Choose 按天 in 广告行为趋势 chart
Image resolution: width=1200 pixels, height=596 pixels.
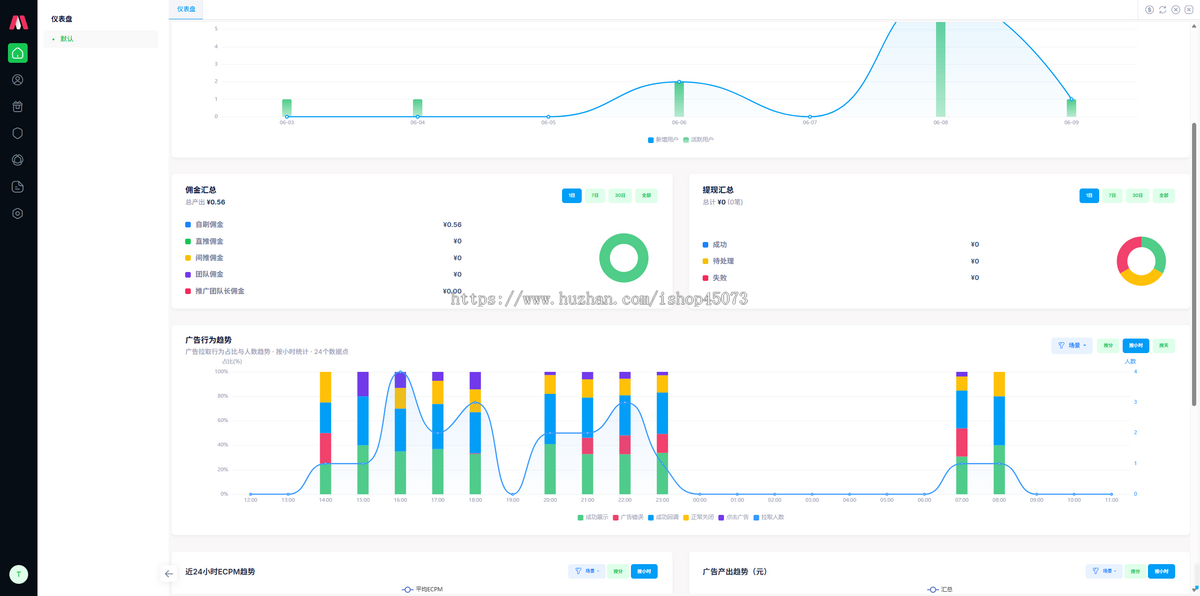click(x=1164, y=346)
